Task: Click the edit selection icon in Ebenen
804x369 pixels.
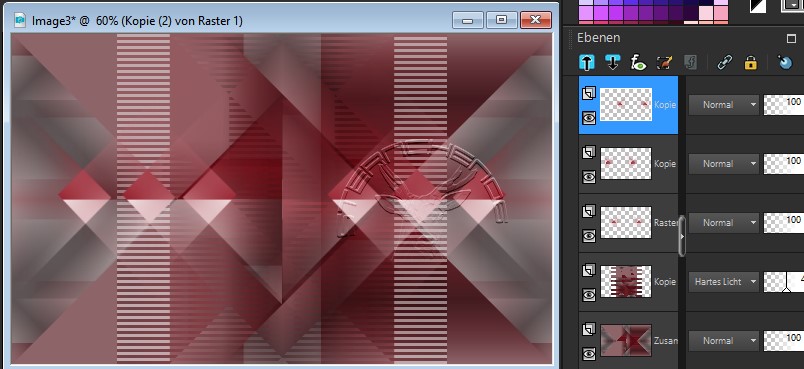Action: [x=664, y=63]
